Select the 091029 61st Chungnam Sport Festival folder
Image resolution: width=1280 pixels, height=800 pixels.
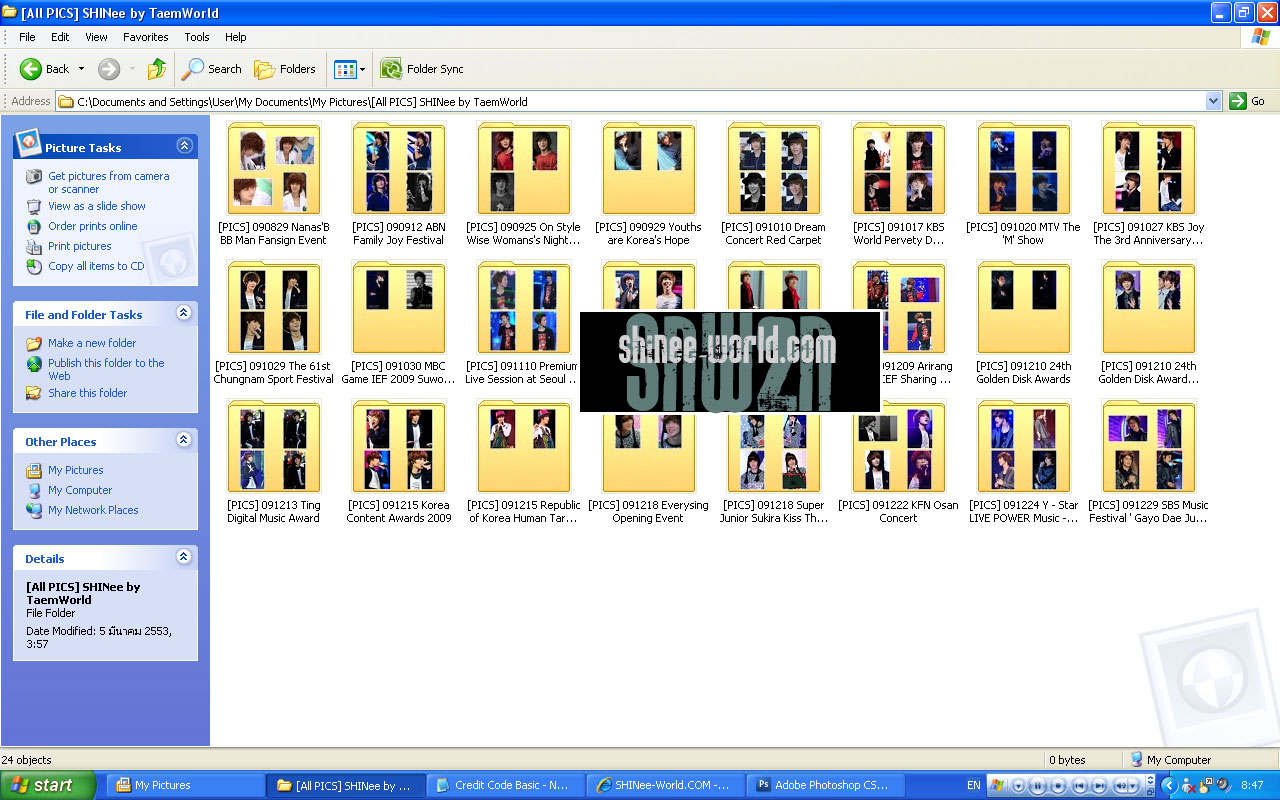click(x=273, y=324)
